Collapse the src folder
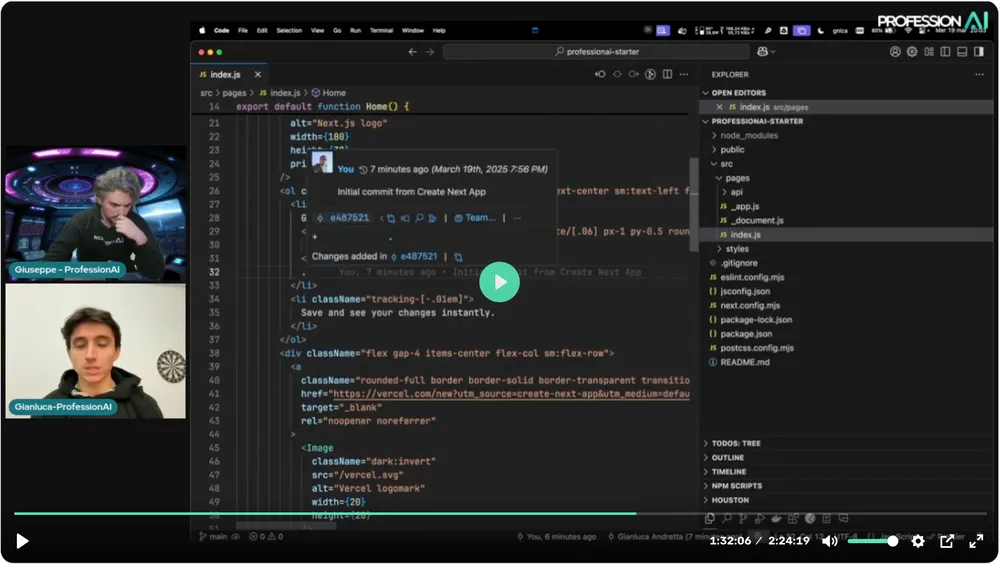Screen dimensions: 1000x564 pyautogui.click(x=726, y=164)
